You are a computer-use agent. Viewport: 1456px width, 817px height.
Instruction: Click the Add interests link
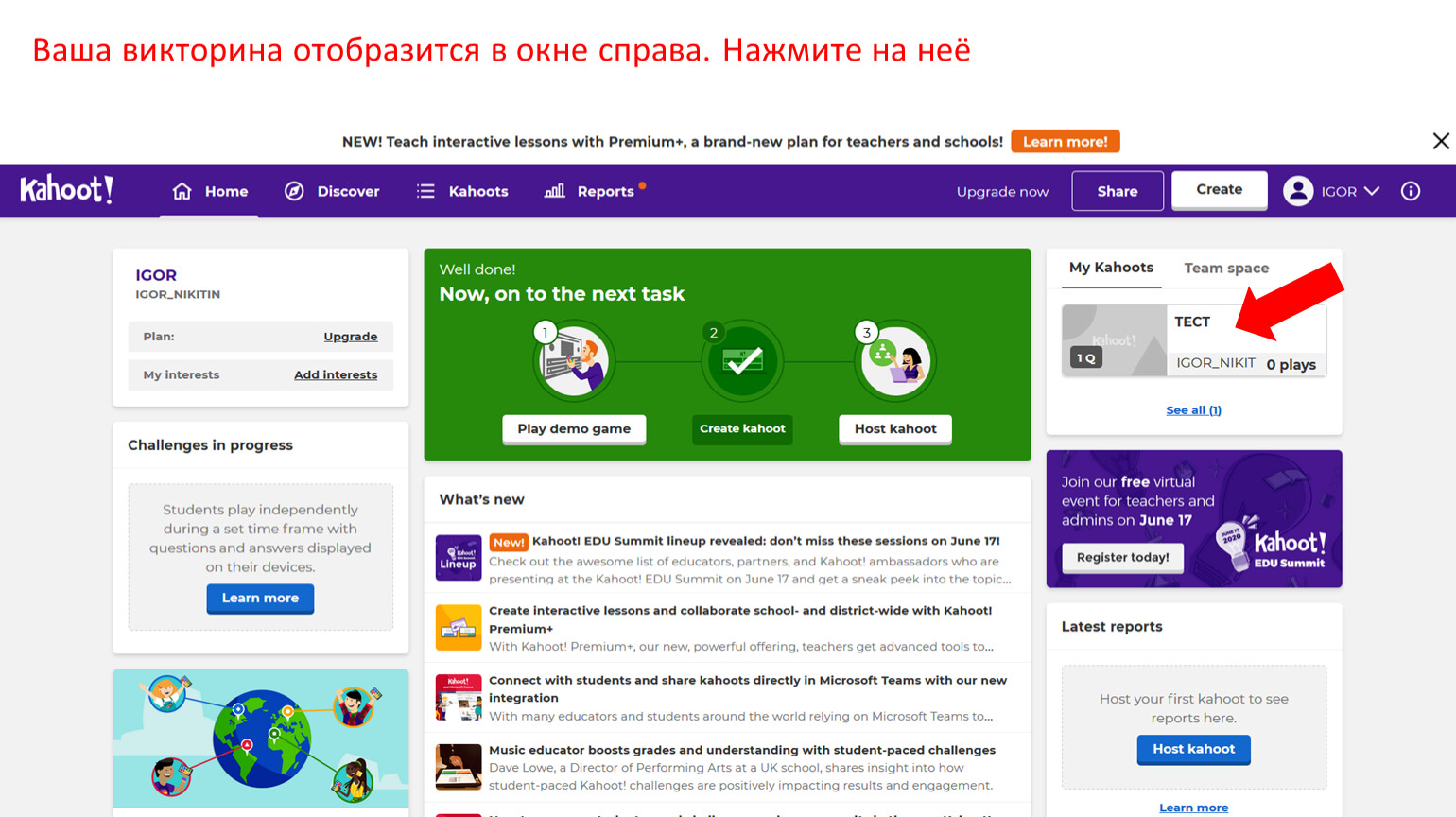point(335,375)
